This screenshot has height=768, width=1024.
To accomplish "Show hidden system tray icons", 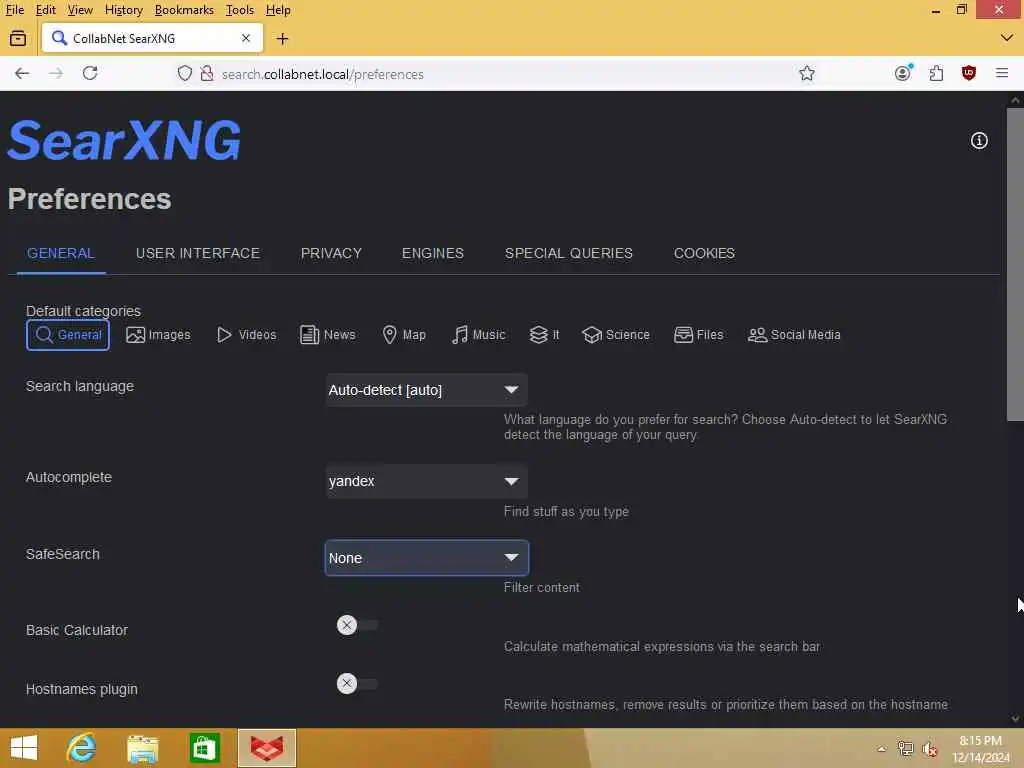I will [882, 749].
